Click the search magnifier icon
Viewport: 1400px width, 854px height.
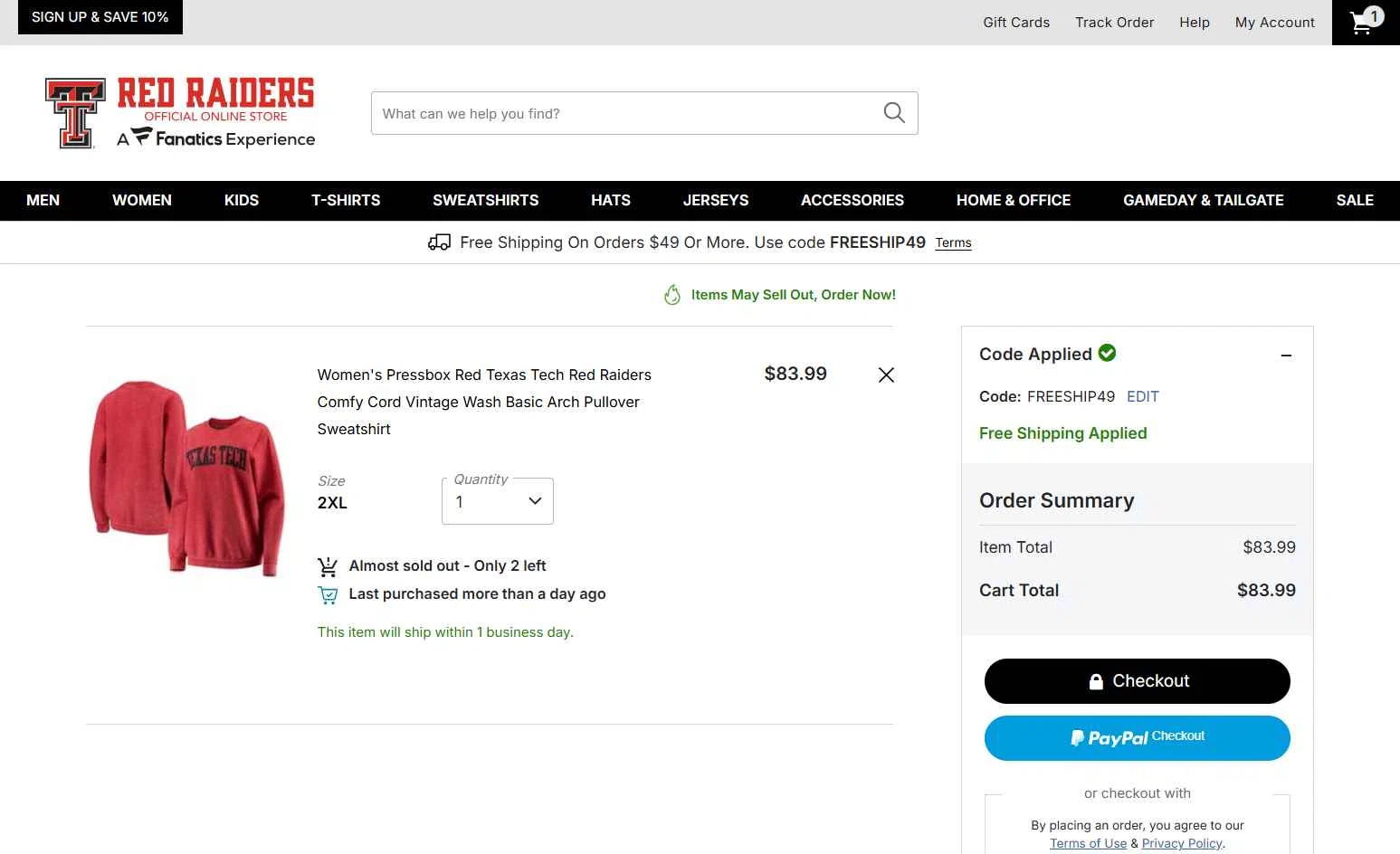pos(894,112)
